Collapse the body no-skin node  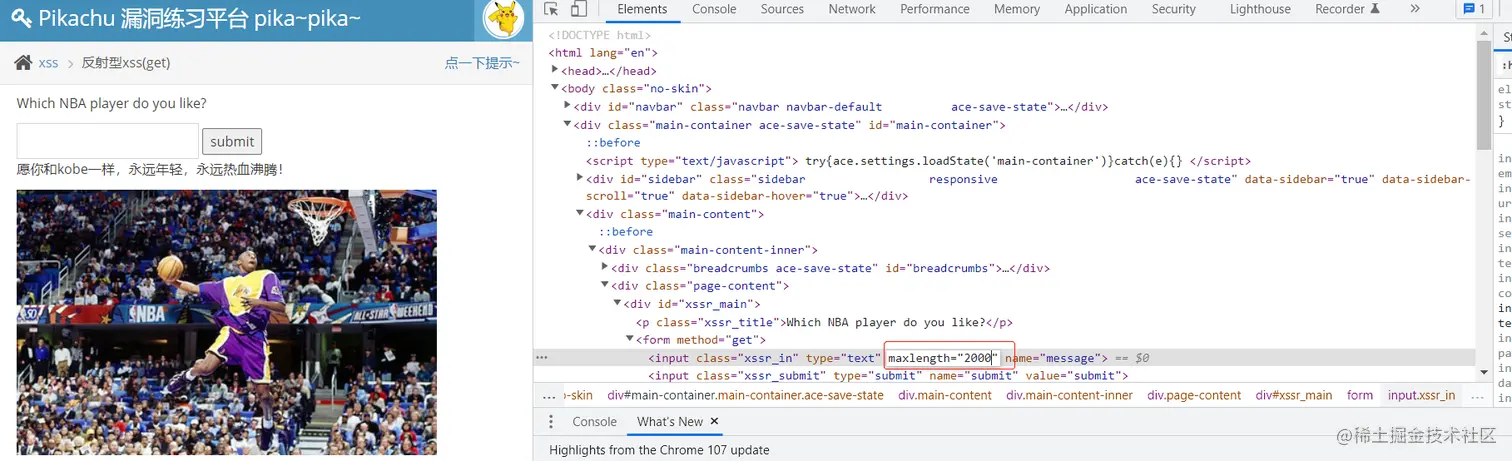[555, 89]
